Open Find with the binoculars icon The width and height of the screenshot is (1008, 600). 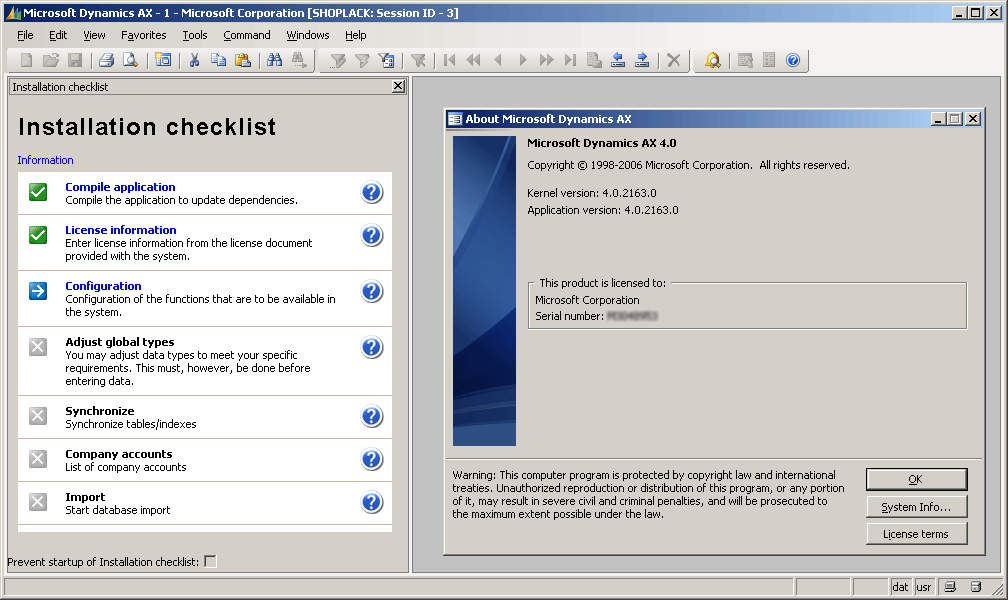pyautogui.click(x=274, y=60)
